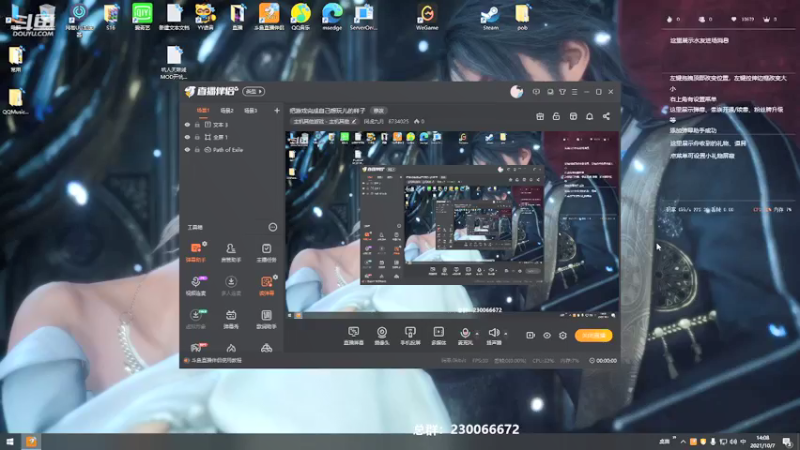Image resolution: width=800 pixels, height=450 pixels.
Task: Open the Windows Start menu
Action: pos(10,441)
